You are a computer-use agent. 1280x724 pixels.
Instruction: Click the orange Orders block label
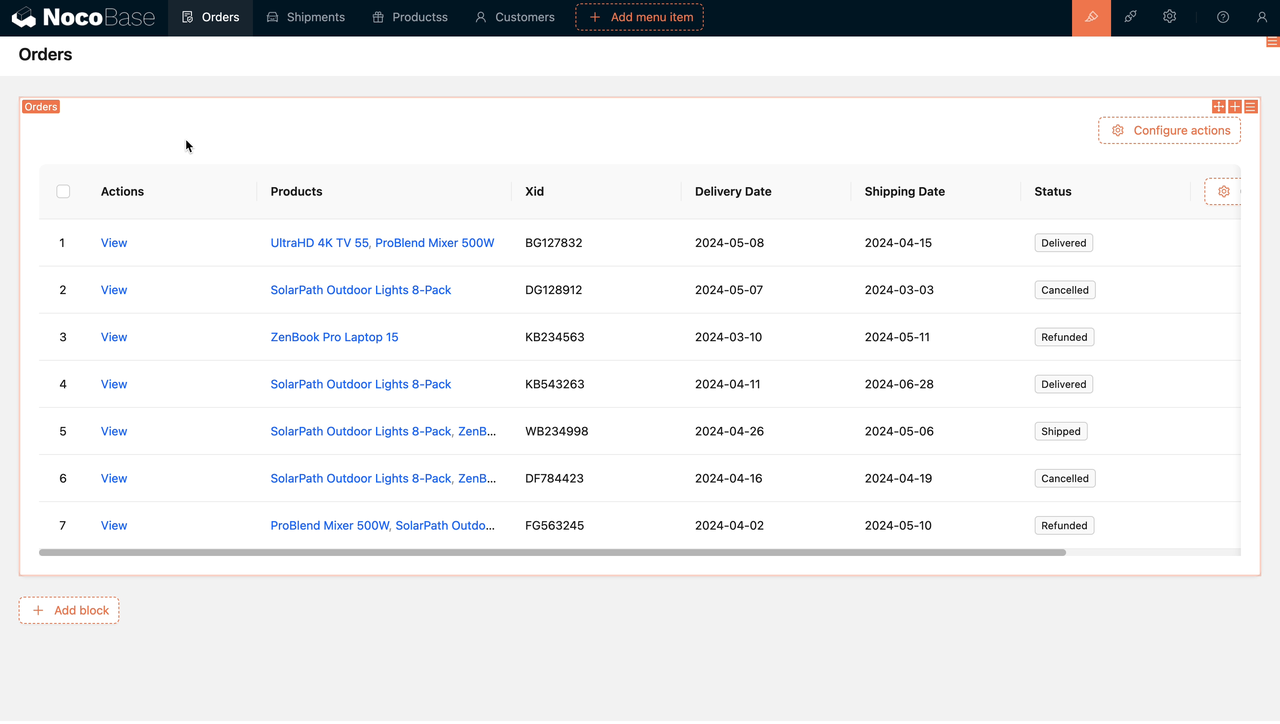pyautogui.click(x=41, y=107)
